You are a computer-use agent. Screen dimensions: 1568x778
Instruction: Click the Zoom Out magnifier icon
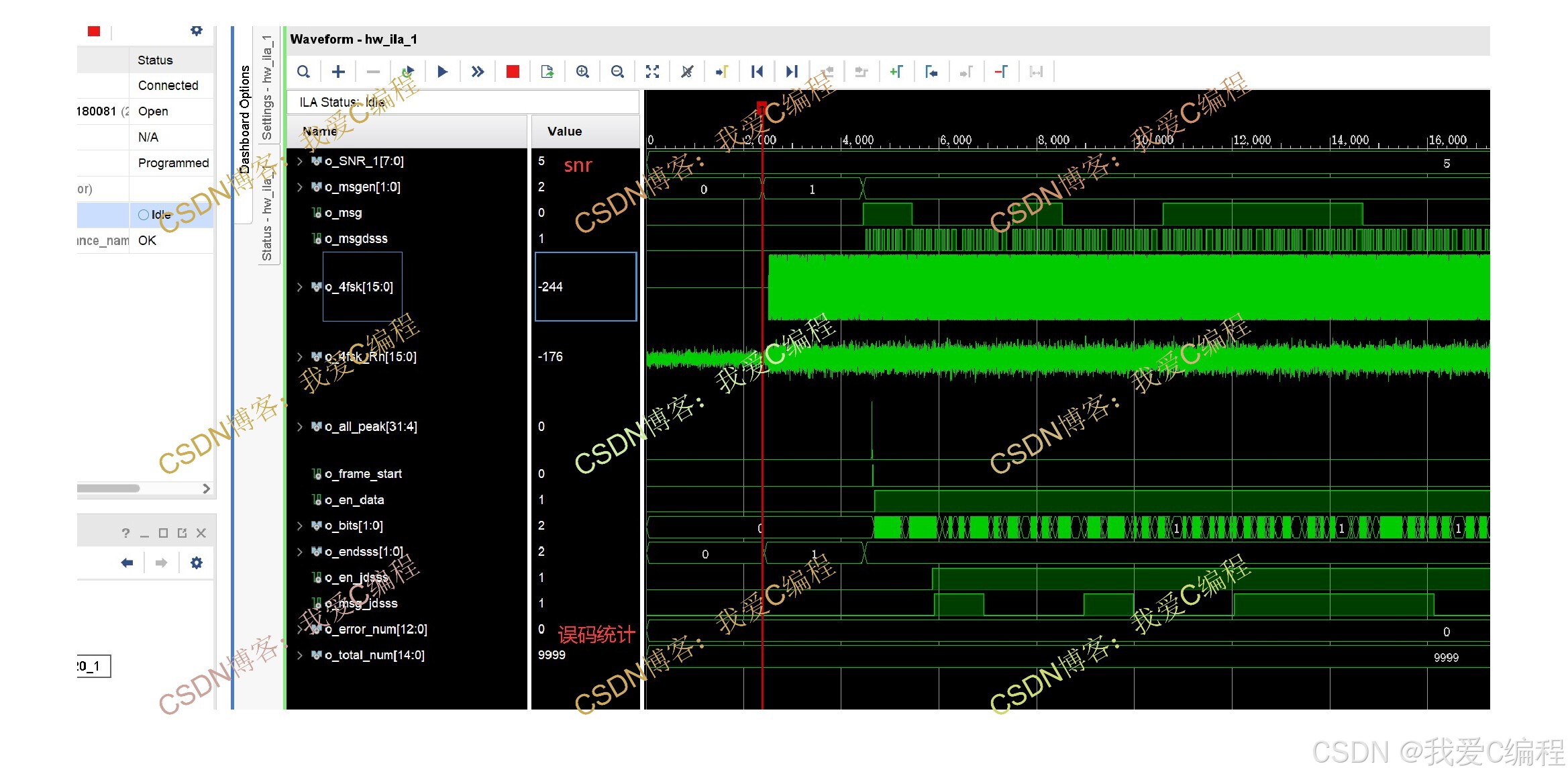pos(617,72)
